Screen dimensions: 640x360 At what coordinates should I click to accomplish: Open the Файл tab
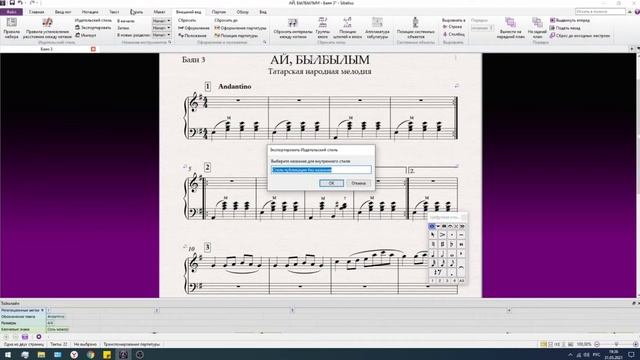point(11,12)
